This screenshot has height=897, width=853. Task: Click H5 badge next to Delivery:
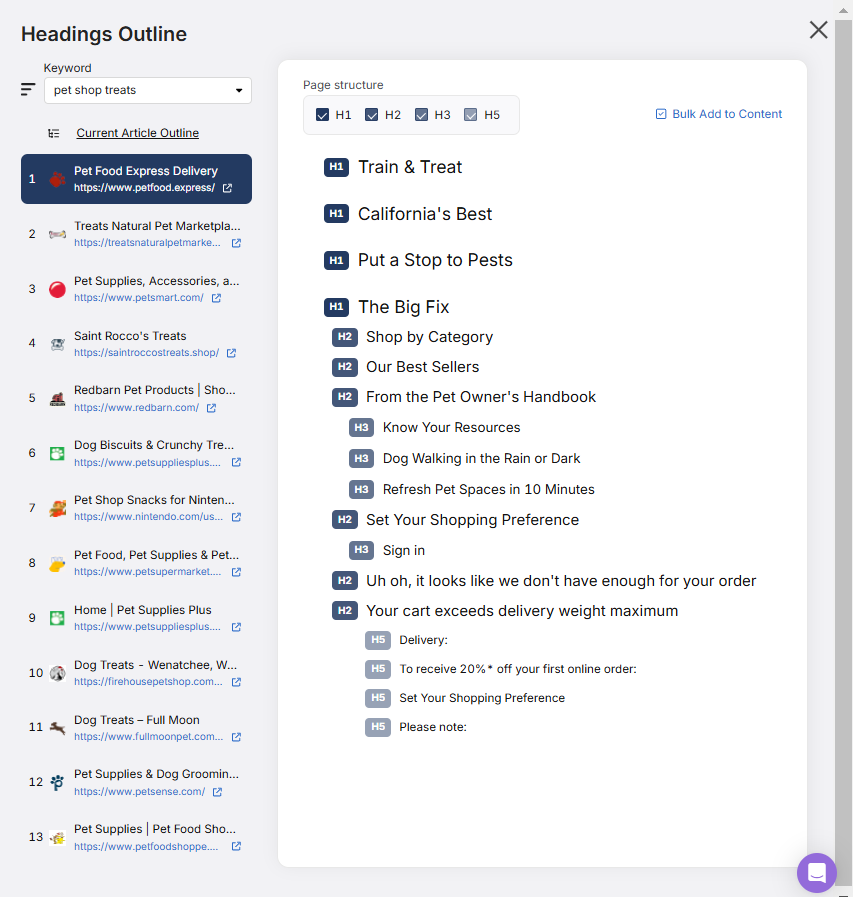point(378,640)
